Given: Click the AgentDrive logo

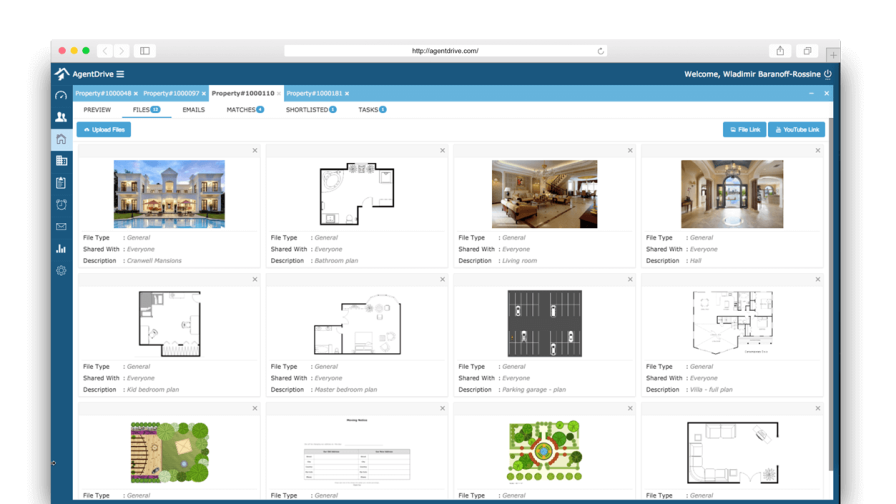Looking at the screenshot, I should point(62,74).
